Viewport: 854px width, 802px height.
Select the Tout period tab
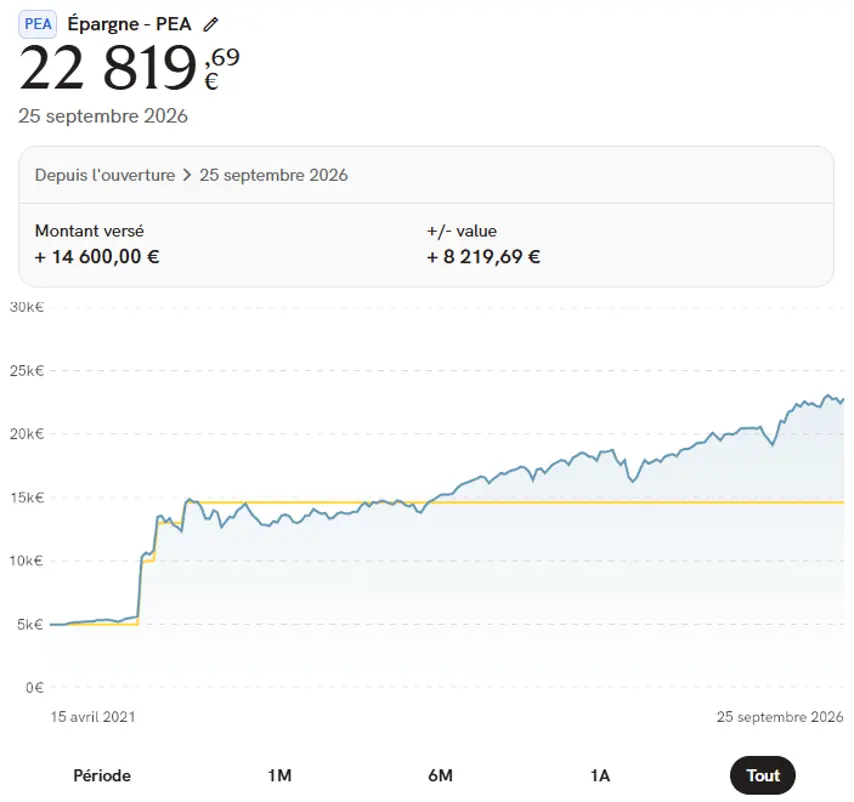click(x=762, y=775)
